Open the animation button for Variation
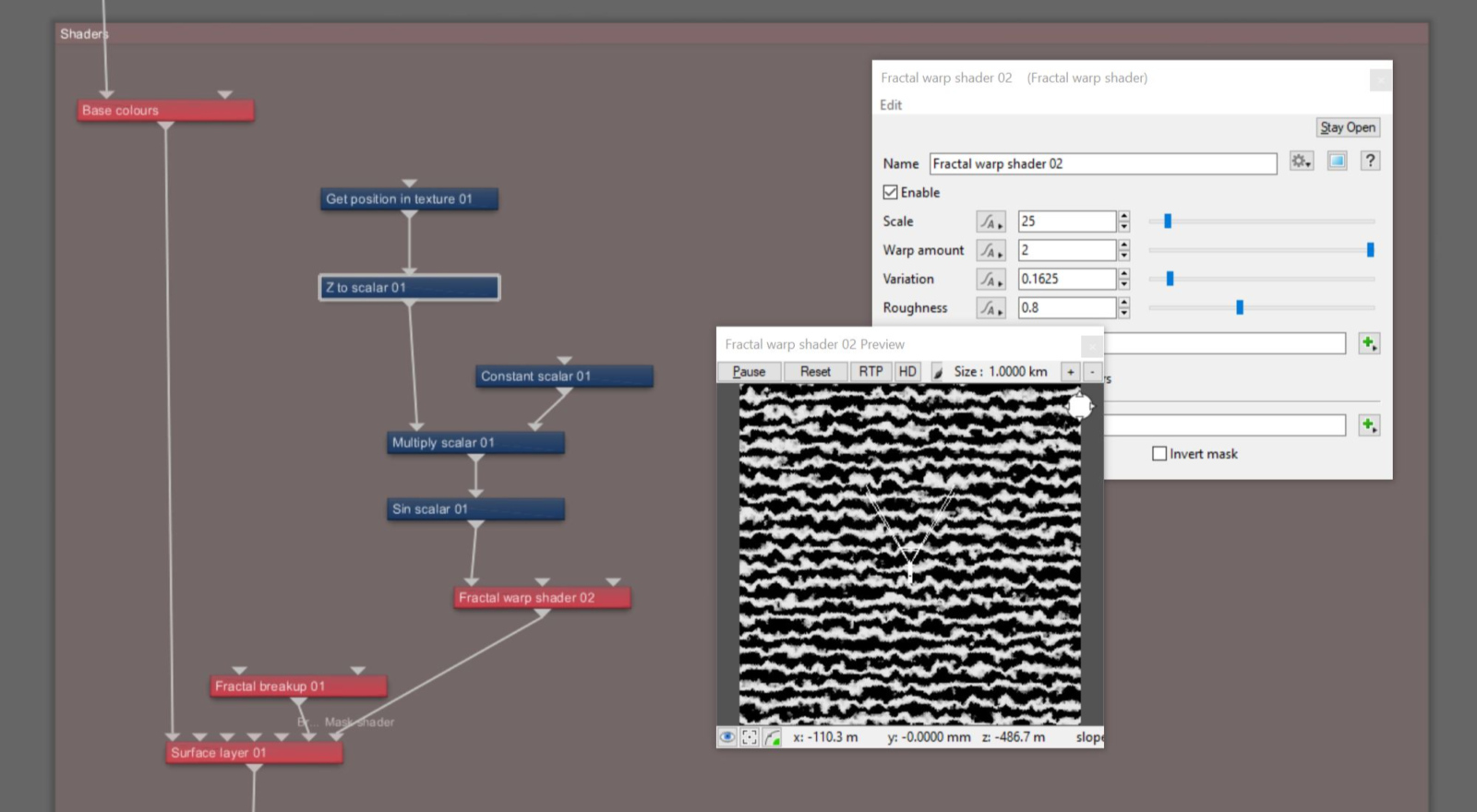1477x812 pixels. pos(991,279)
